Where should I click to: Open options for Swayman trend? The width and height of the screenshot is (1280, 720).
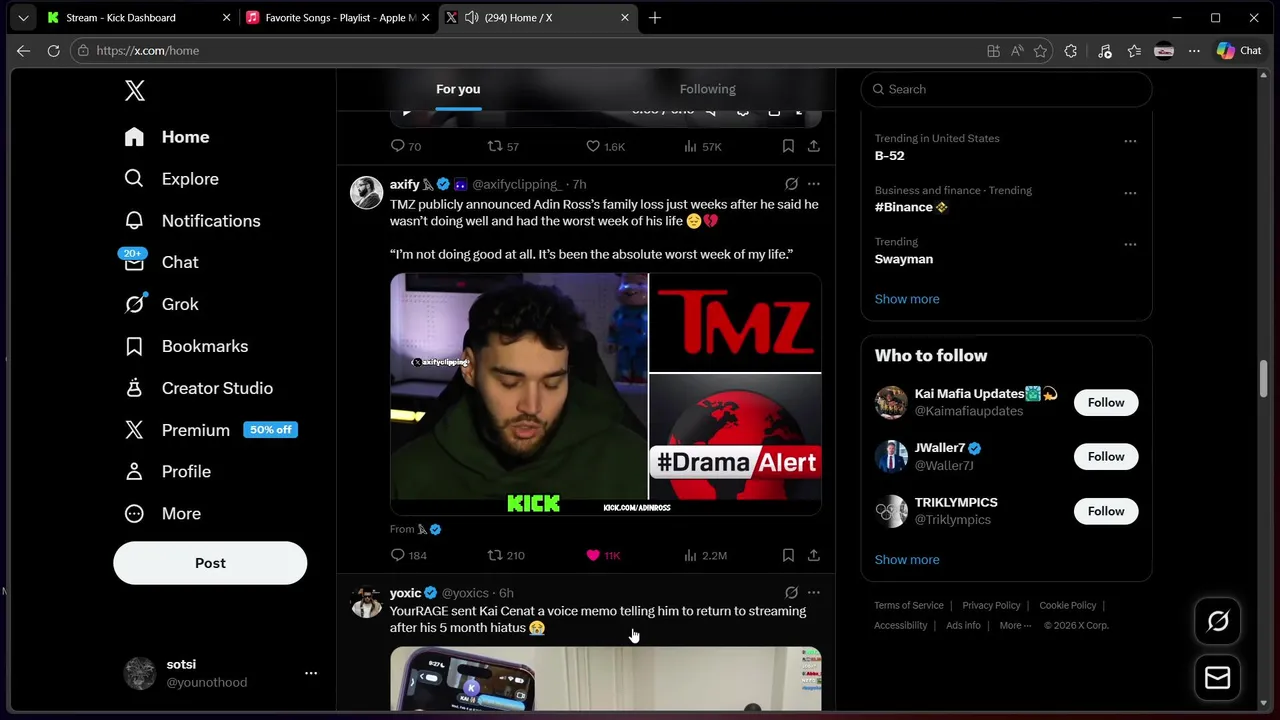1130,244
